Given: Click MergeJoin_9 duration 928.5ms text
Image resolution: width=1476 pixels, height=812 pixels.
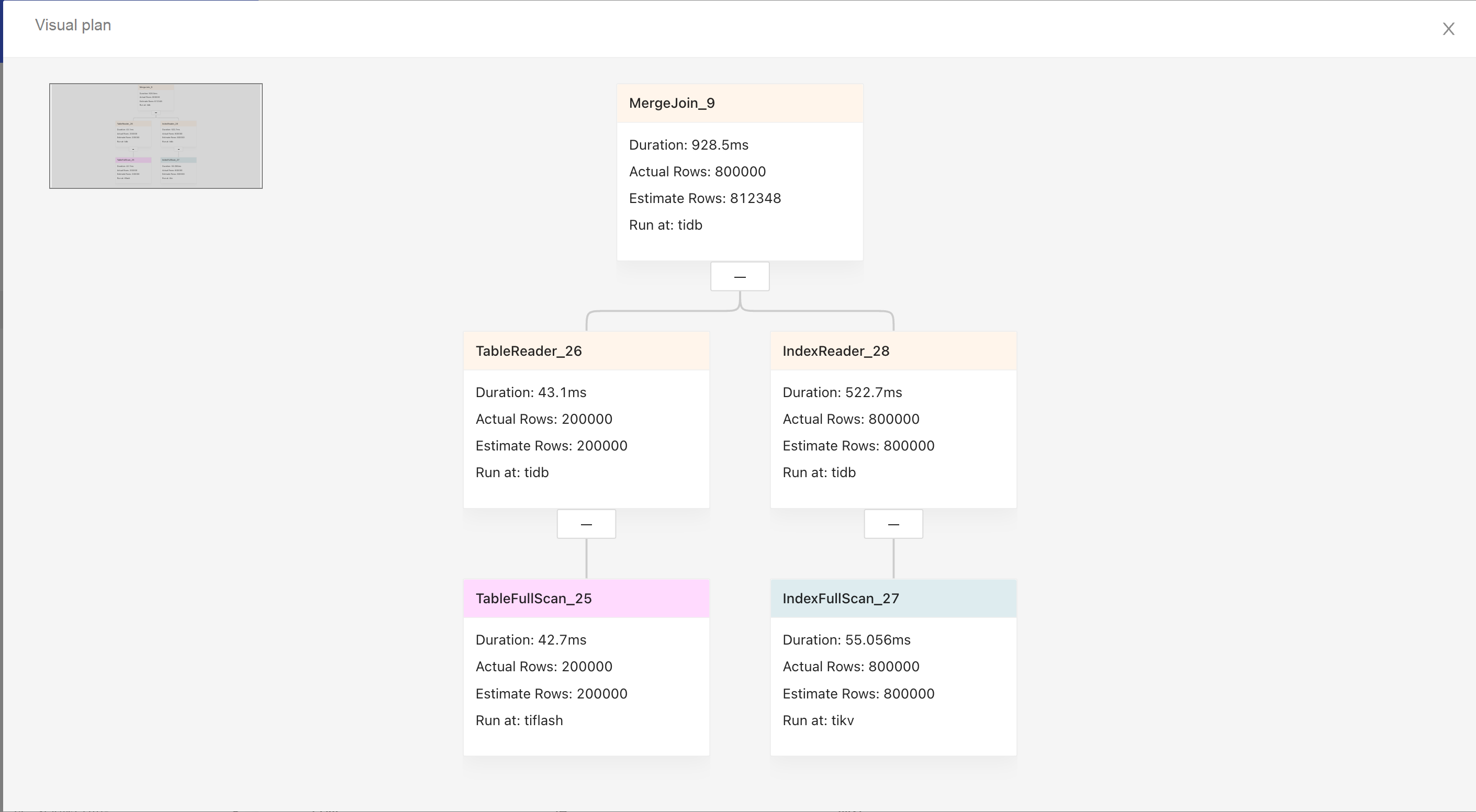Looking at the screenshot, I should pyautogui.click(x=688, y=145).
